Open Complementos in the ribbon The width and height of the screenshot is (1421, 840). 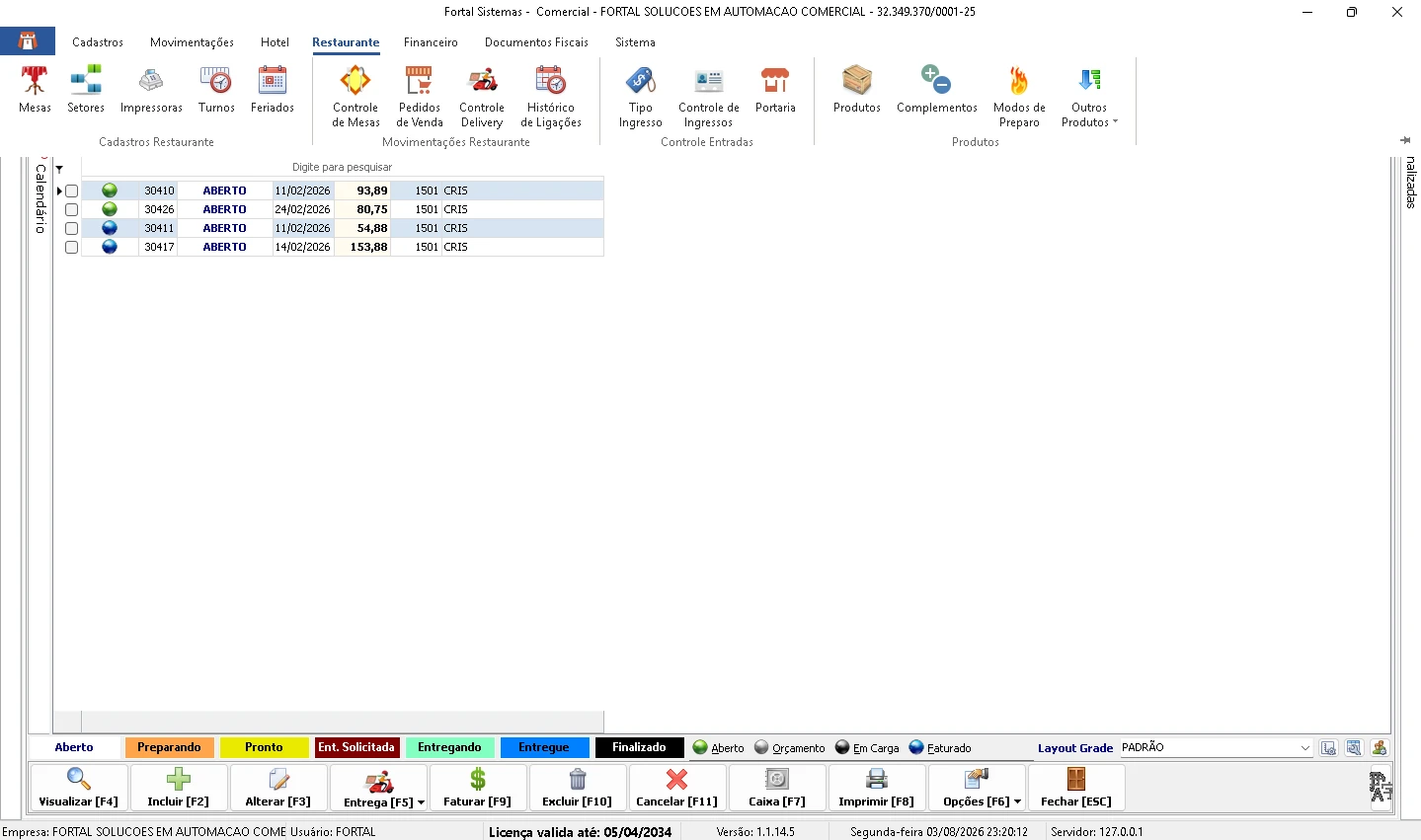click(x=937, y=90)
